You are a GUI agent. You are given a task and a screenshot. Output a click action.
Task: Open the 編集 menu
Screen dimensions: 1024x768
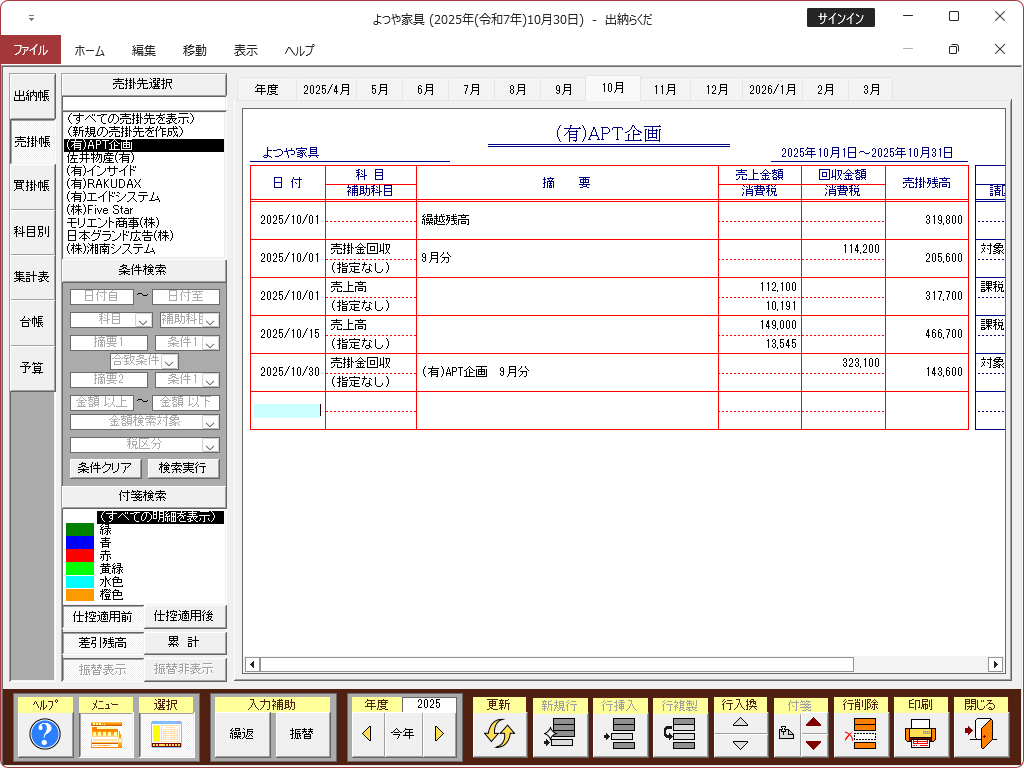(144, 50)
